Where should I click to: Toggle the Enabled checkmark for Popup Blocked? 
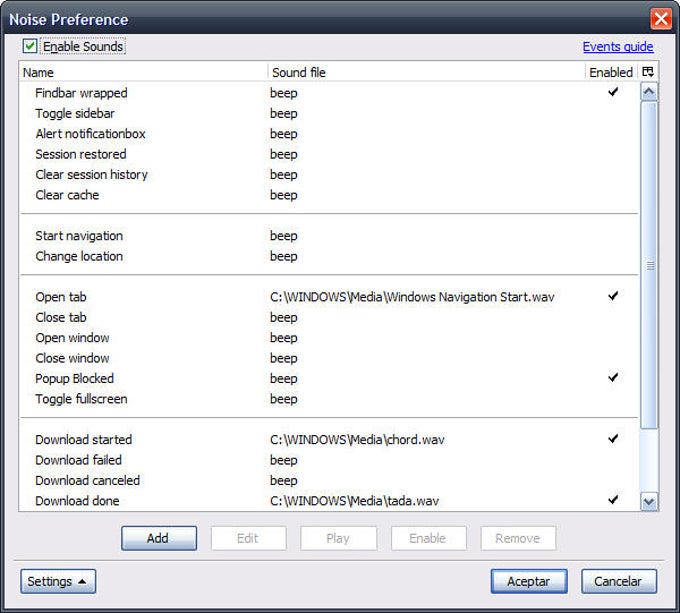(613, 378)
